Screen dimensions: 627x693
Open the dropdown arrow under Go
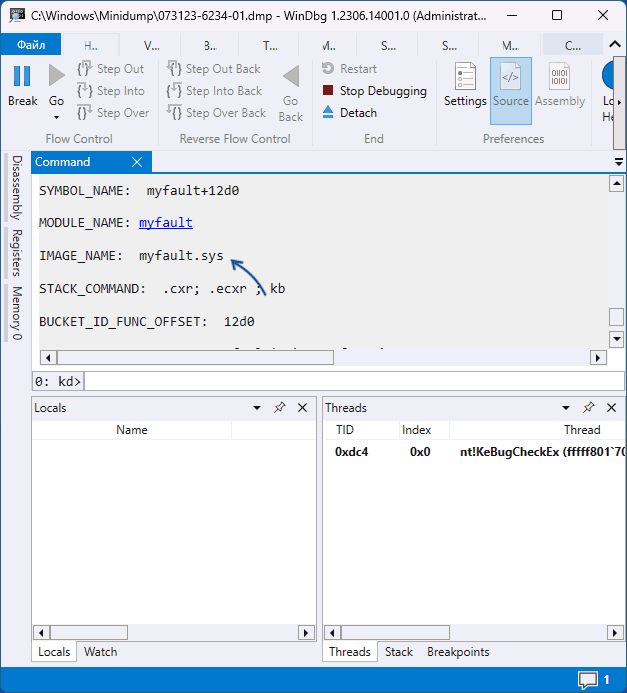[56, 118]
